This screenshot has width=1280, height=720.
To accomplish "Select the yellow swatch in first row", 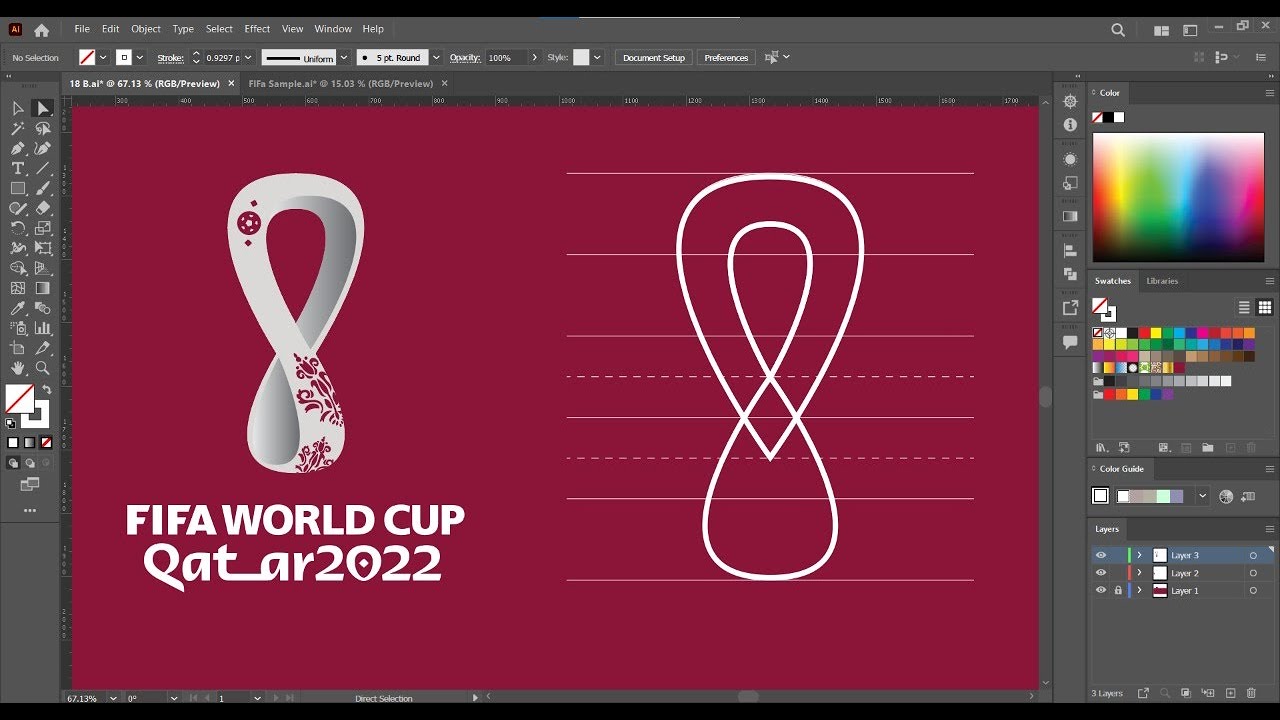I will pos(1155,333).
